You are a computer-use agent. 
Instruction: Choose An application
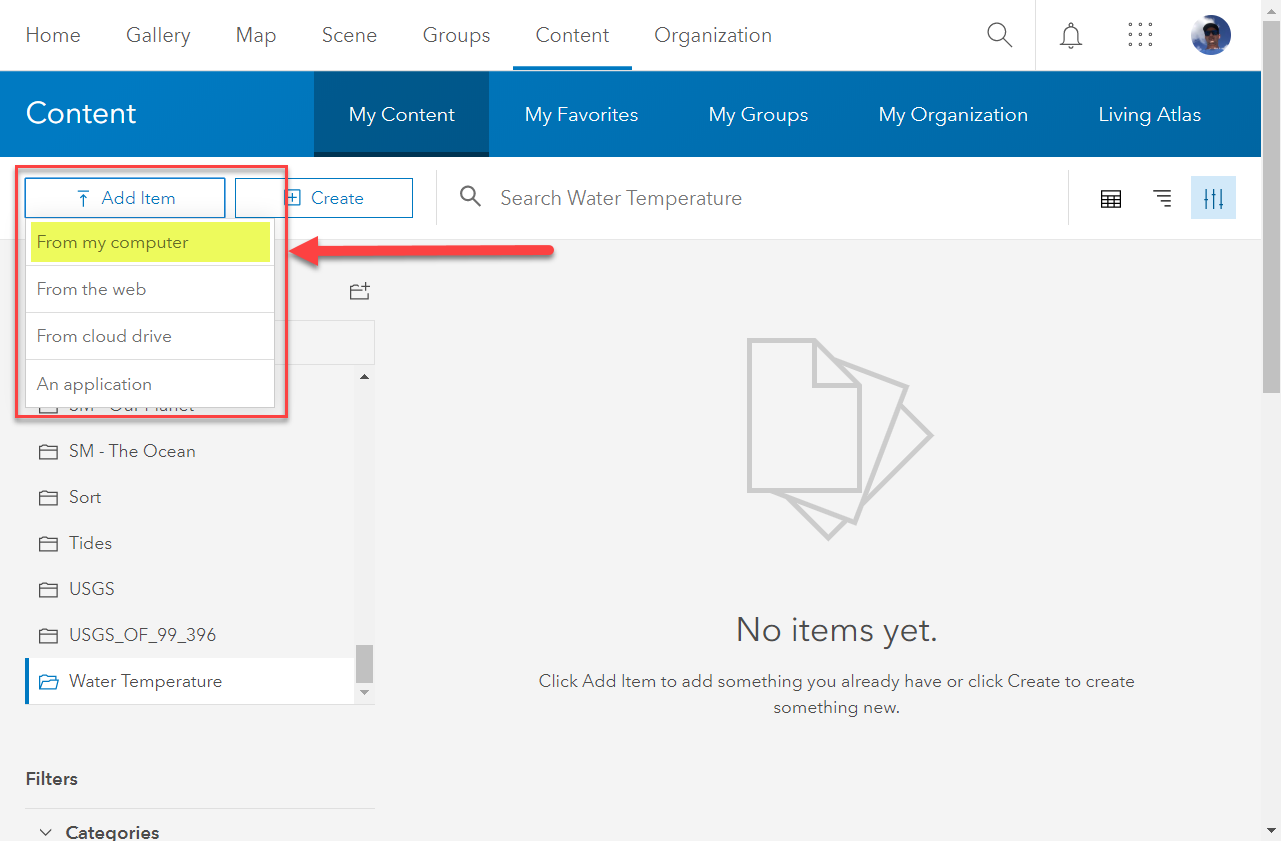pos(150,384)
